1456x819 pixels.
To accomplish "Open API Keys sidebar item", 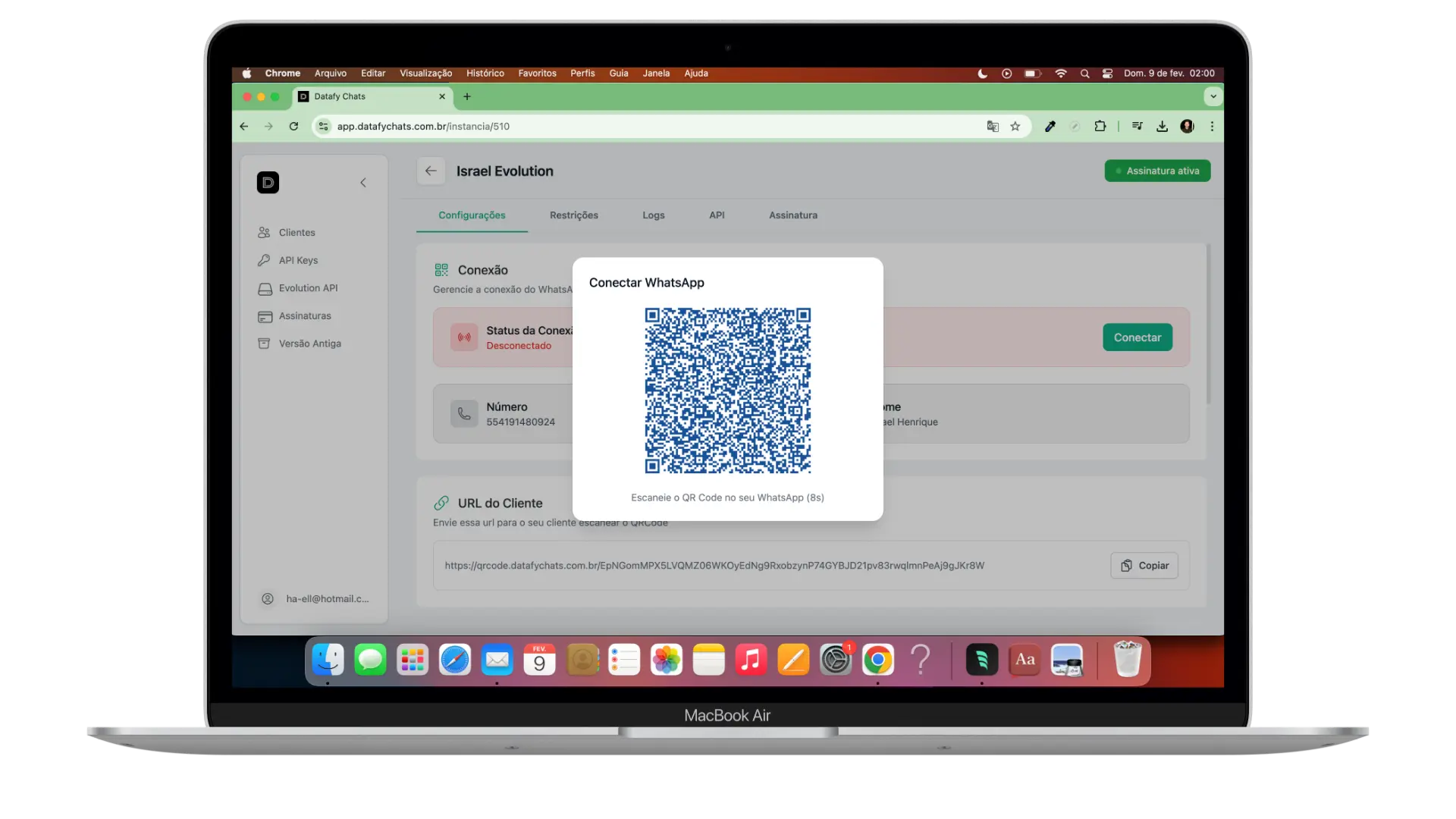I will click(x=298, y=260).
